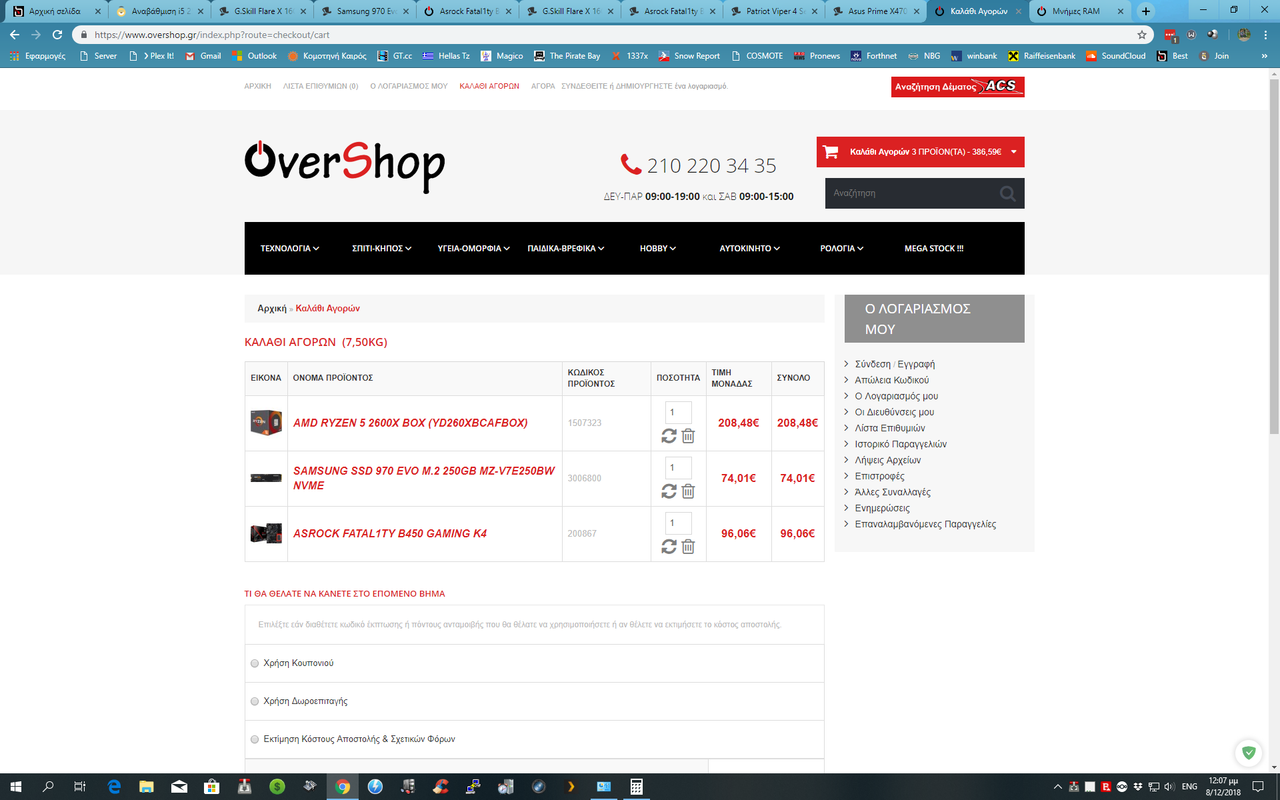Open Calculator app in taskbar
The image size is (1280, 800).
point(635,787)
